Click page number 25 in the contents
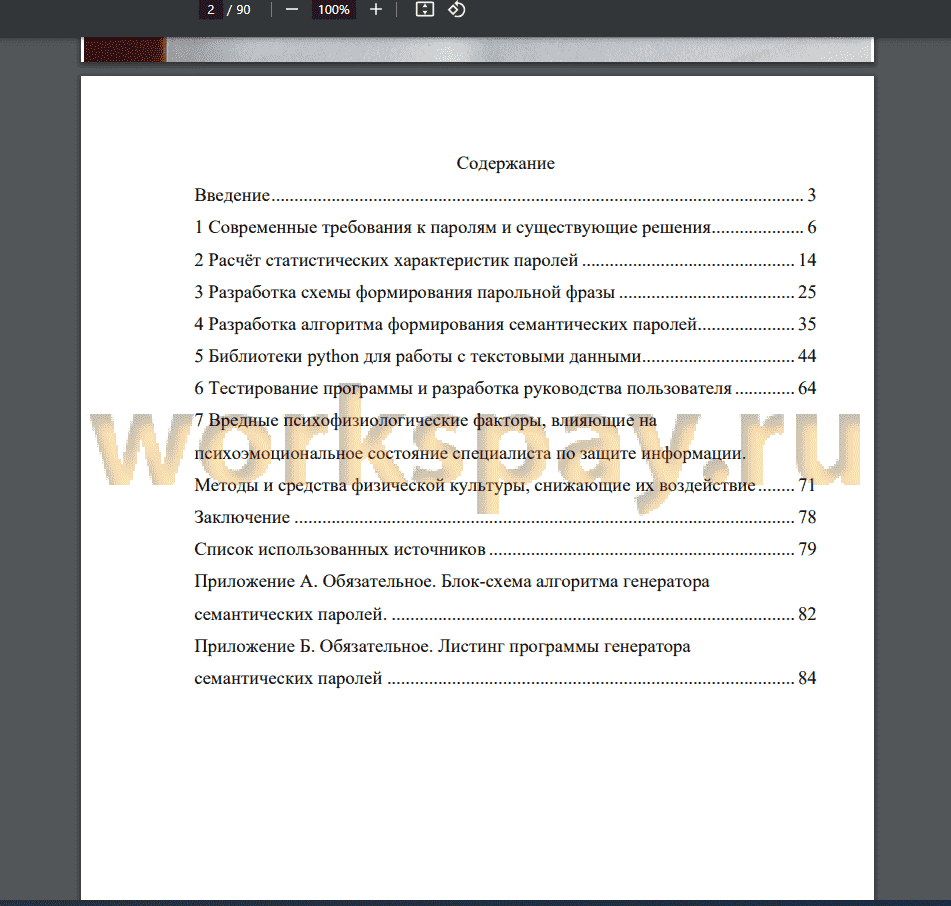The width and height of the screenshot is (951, 906). tap(807, 292)
